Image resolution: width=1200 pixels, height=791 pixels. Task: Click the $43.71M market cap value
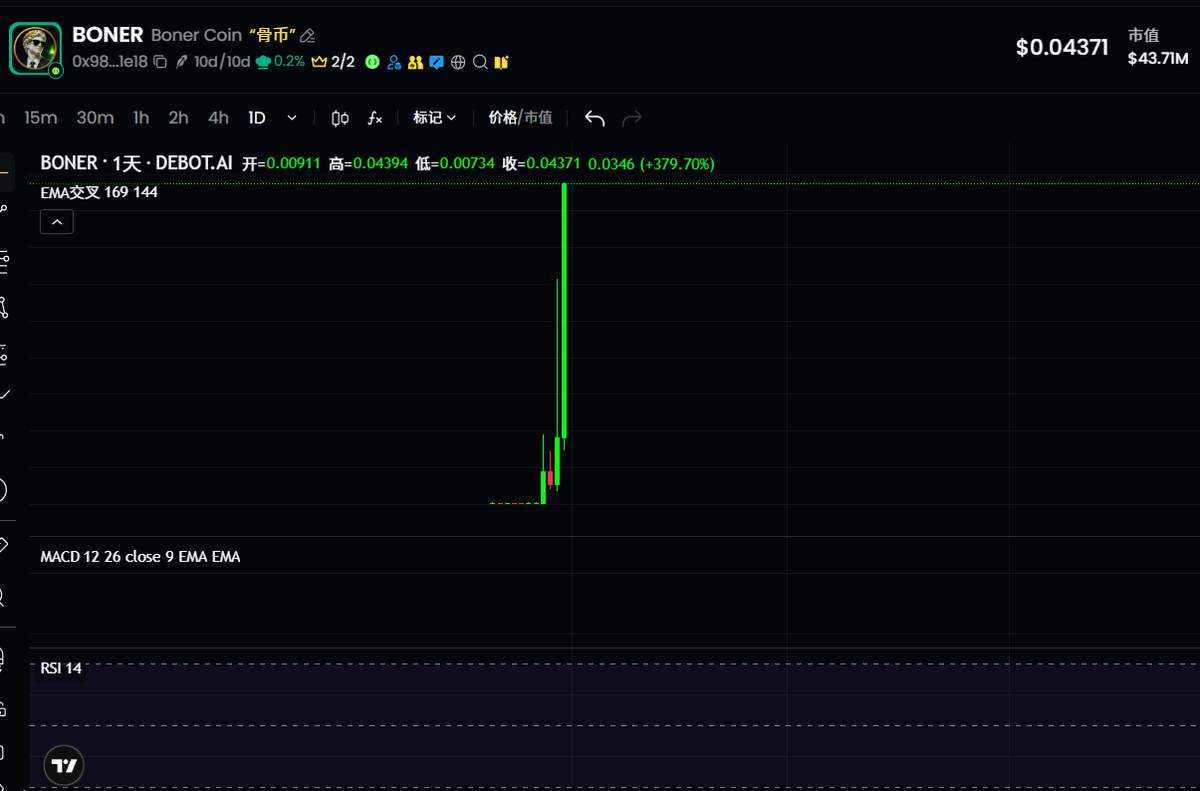[x=1158, y=58]
